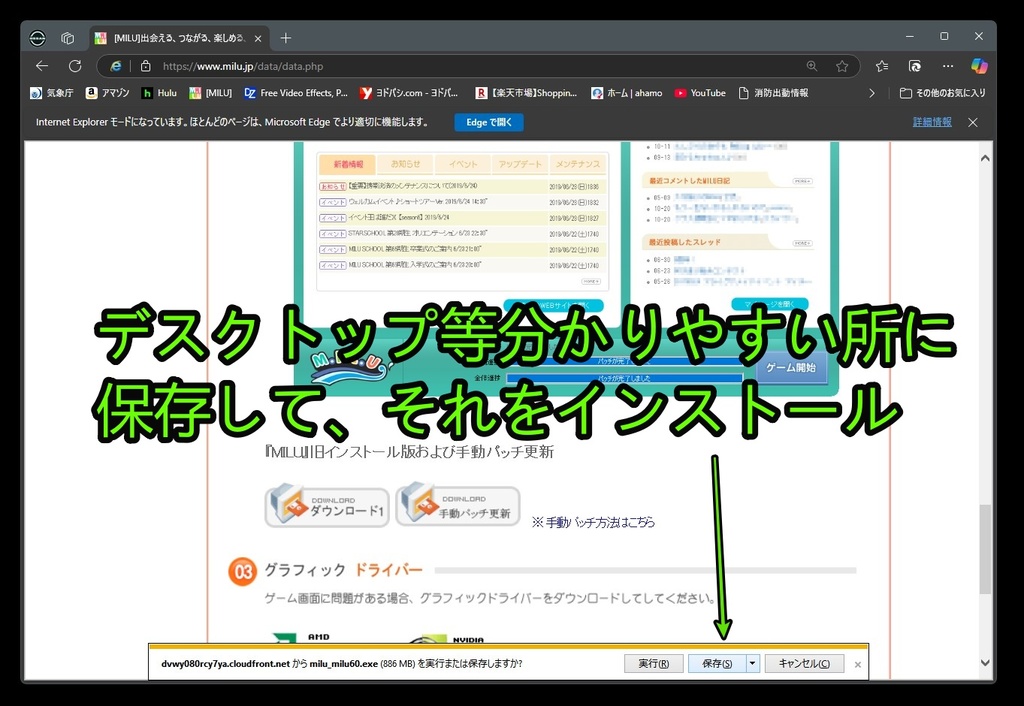Open MORE beside 最近コメントしたMILU日記

click(x=803, y=181)
